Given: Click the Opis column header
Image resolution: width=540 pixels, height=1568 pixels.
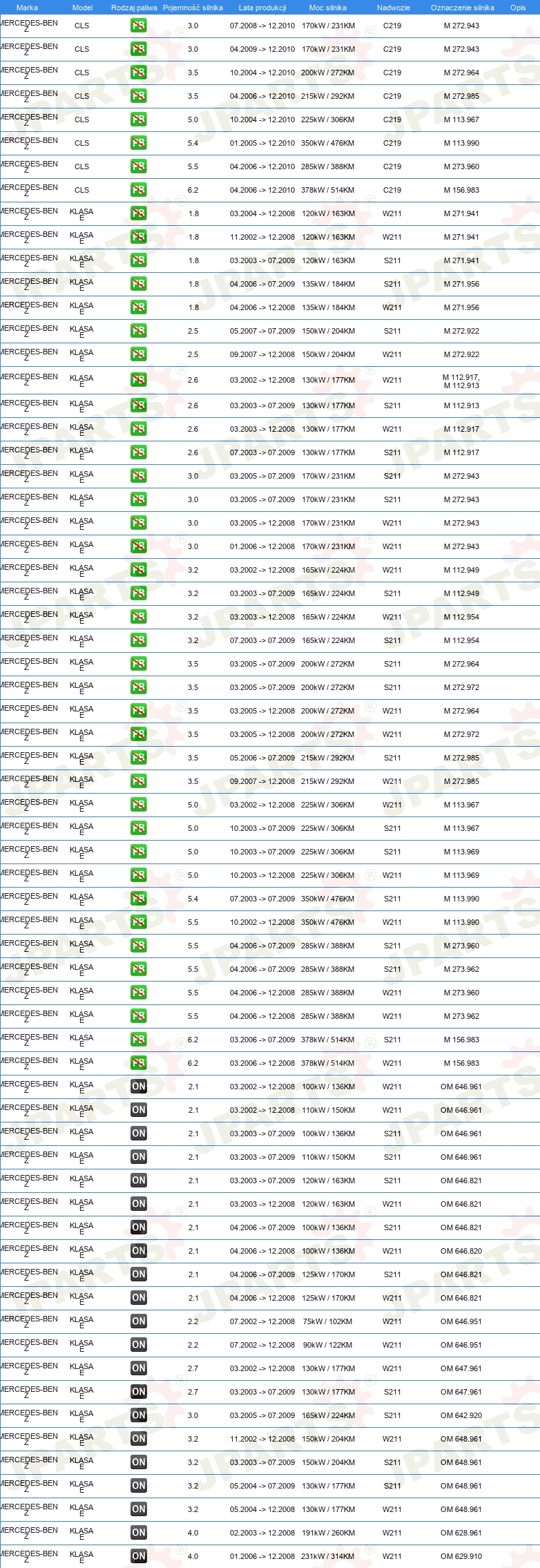Looking at the screenshot, I should click(x=518, y=8).
